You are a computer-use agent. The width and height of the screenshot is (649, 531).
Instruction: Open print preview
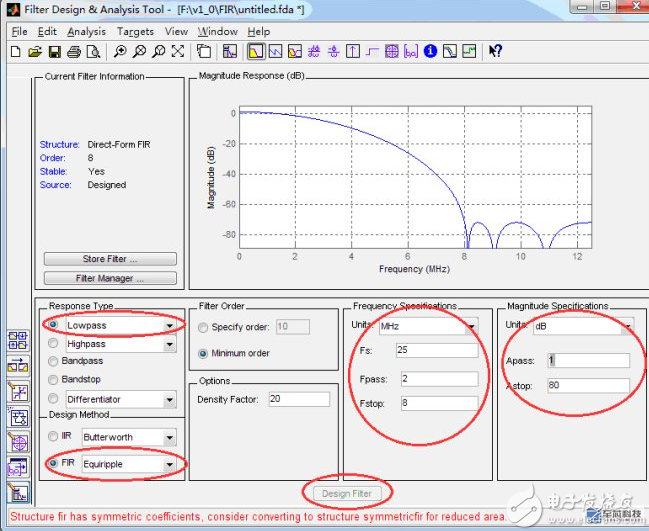point(93,52)
